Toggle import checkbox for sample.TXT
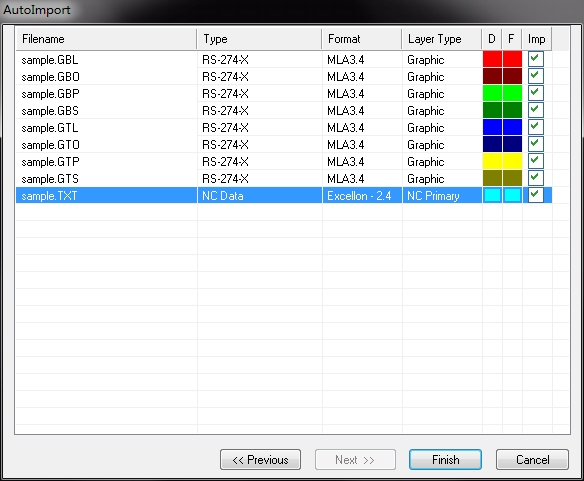Screen dimensions: 584x481 point(536,195)
